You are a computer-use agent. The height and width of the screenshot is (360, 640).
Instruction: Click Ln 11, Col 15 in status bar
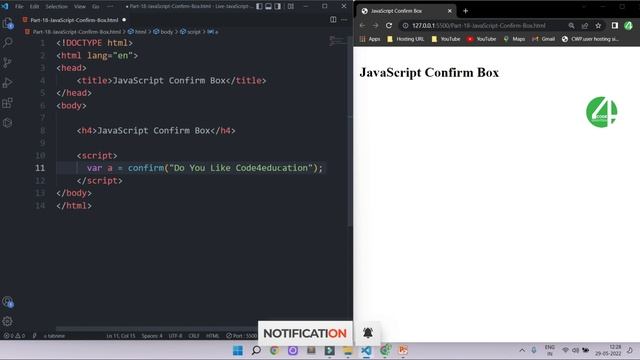[x=121, y=336]
